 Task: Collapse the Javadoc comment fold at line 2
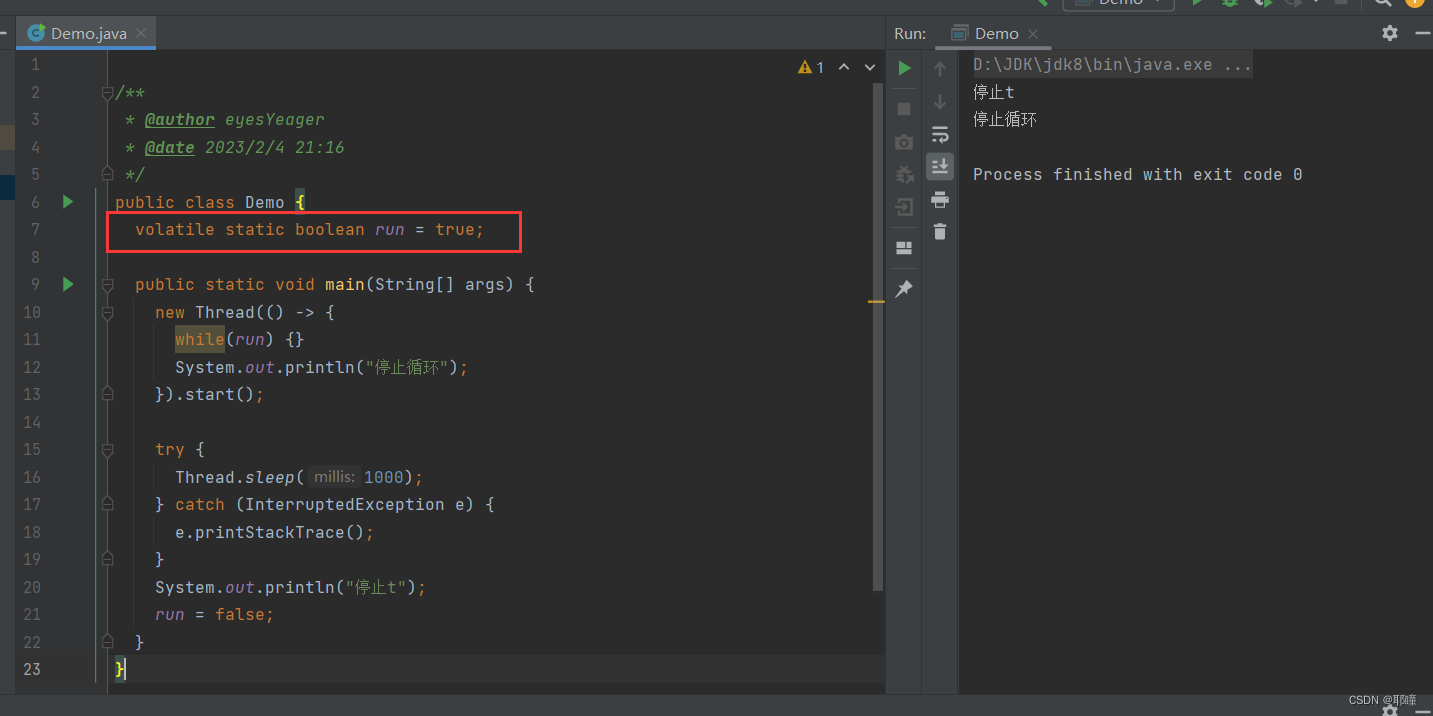click(x=108, y=93)
